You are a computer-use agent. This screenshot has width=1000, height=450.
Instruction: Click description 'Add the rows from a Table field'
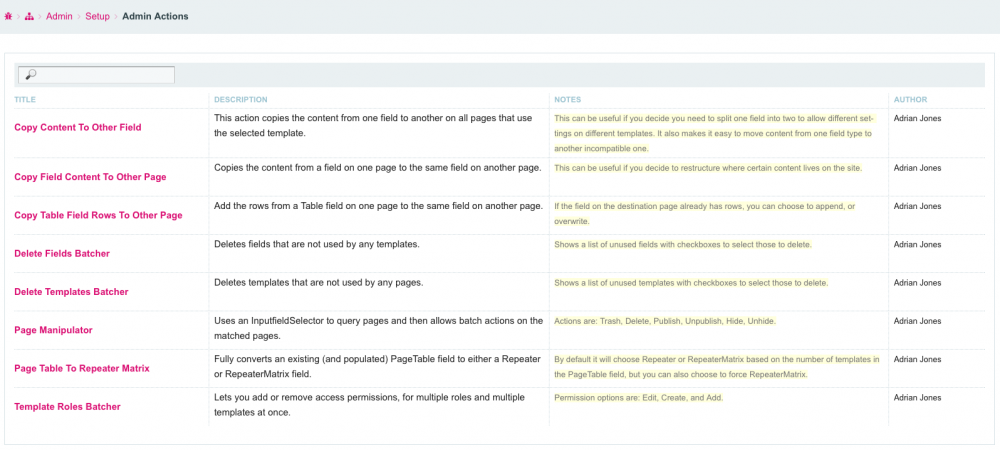pos(378,206)
